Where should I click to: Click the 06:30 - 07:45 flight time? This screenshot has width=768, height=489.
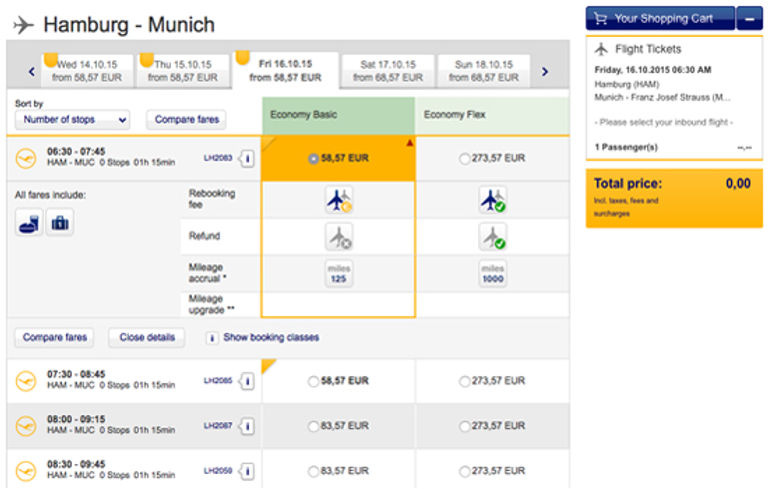coord(76,151)
